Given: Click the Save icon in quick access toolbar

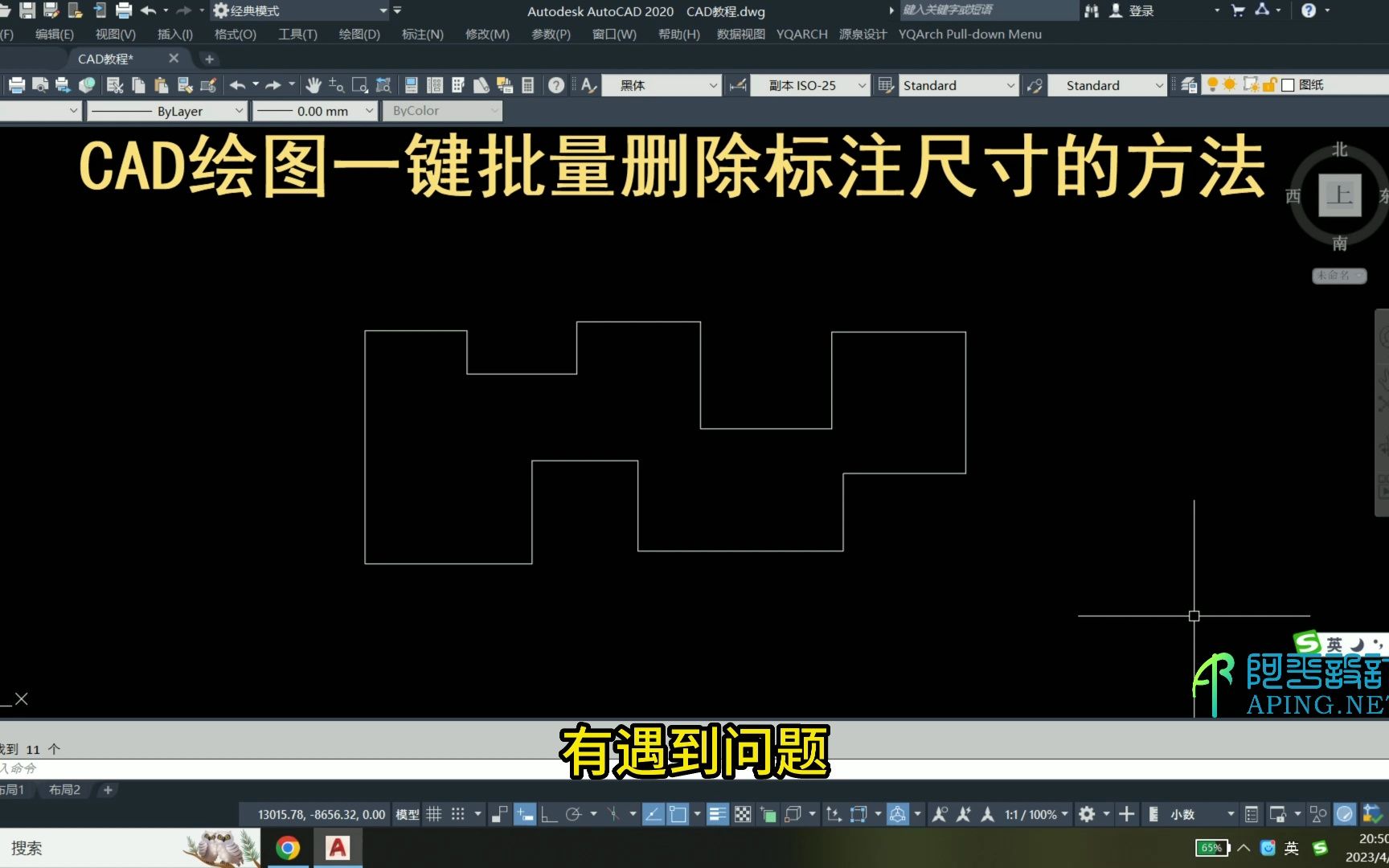Looking at the screenshot, I should [27, 10].
